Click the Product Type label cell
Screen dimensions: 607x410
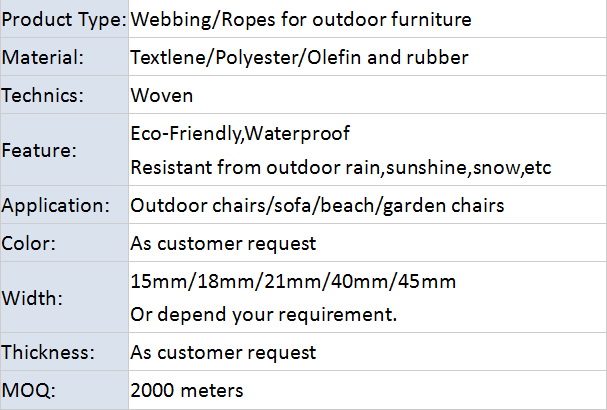[63, 19]
